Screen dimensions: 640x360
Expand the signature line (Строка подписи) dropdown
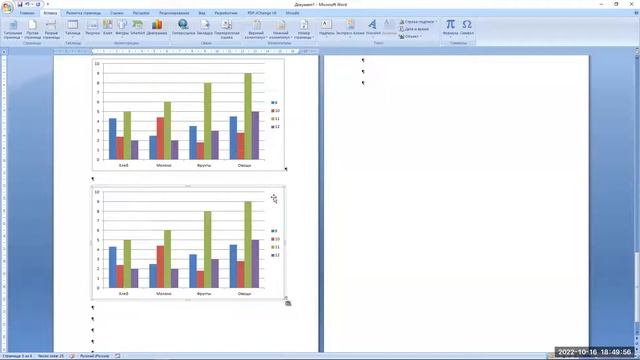click(x=436, y=22)
